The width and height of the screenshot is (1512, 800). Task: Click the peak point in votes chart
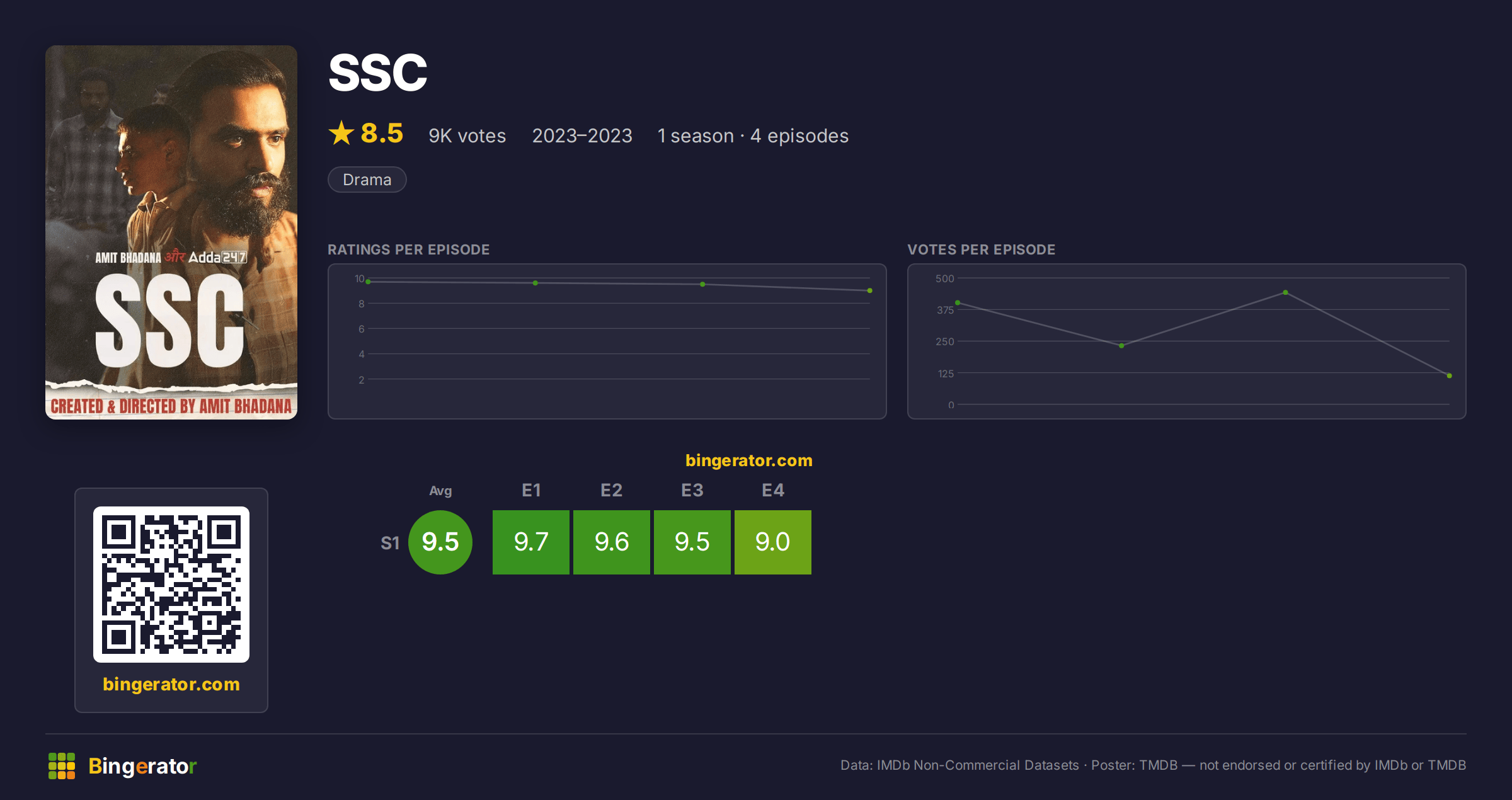coord(1285,292)
